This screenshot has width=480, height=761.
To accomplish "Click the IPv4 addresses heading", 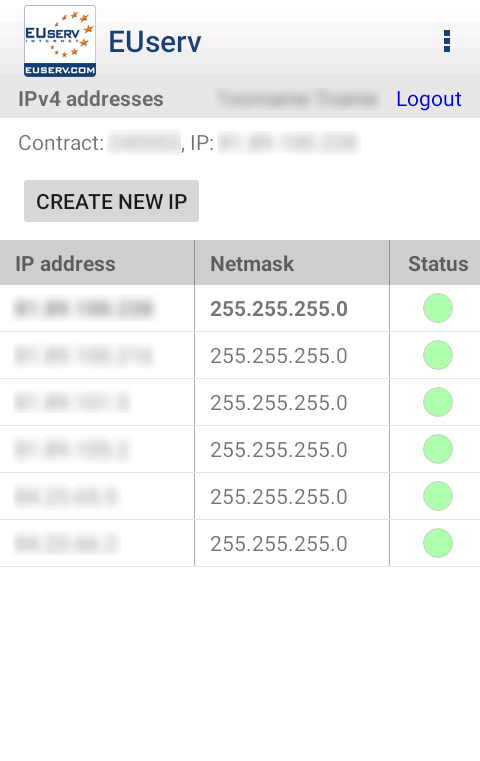I will (x=91, y=99).
